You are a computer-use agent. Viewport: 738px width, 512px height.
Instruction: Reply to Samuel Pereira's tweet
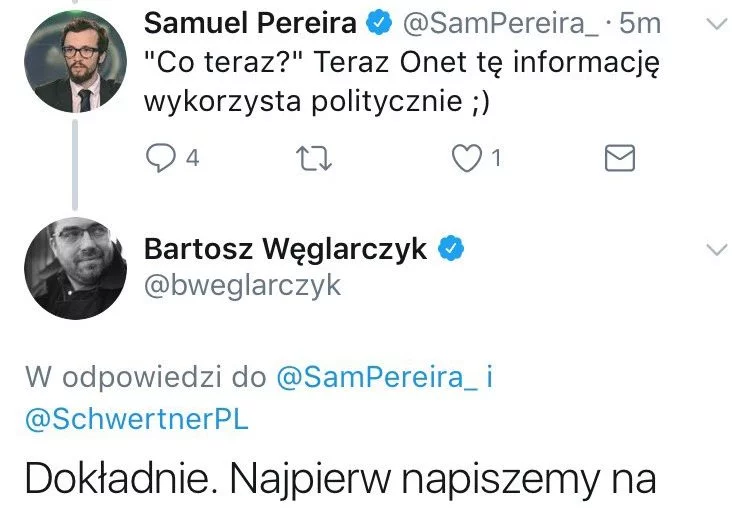160,158
